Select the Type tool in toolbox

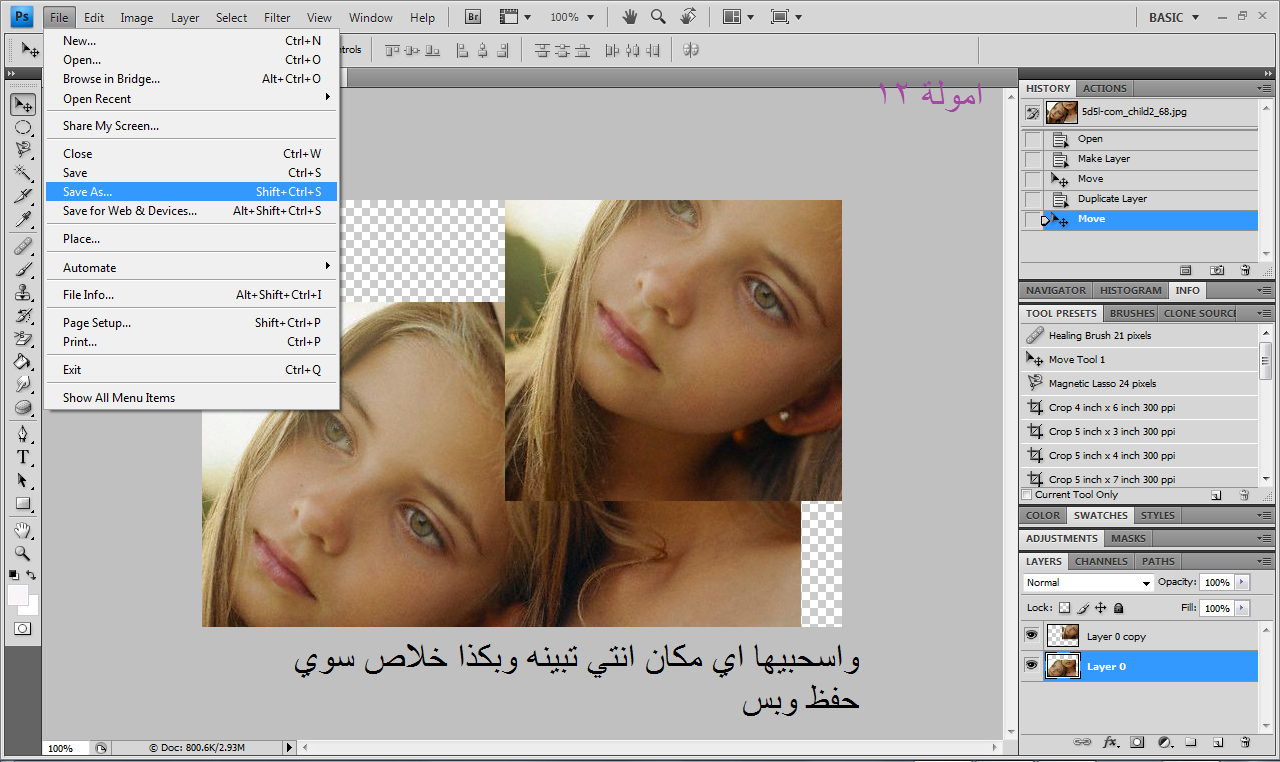(x=22, y=457)
